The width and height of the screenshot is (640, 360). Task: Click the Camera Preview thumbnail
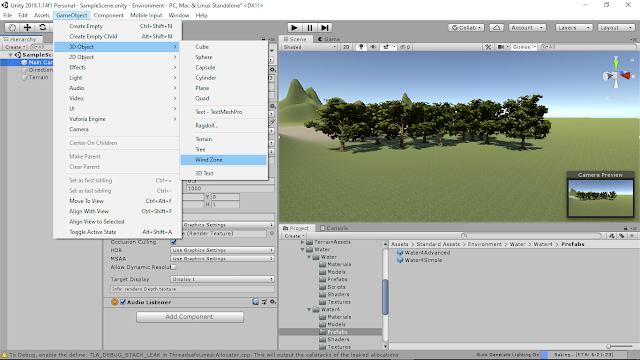pyautogui.click(x=600, y=198)
